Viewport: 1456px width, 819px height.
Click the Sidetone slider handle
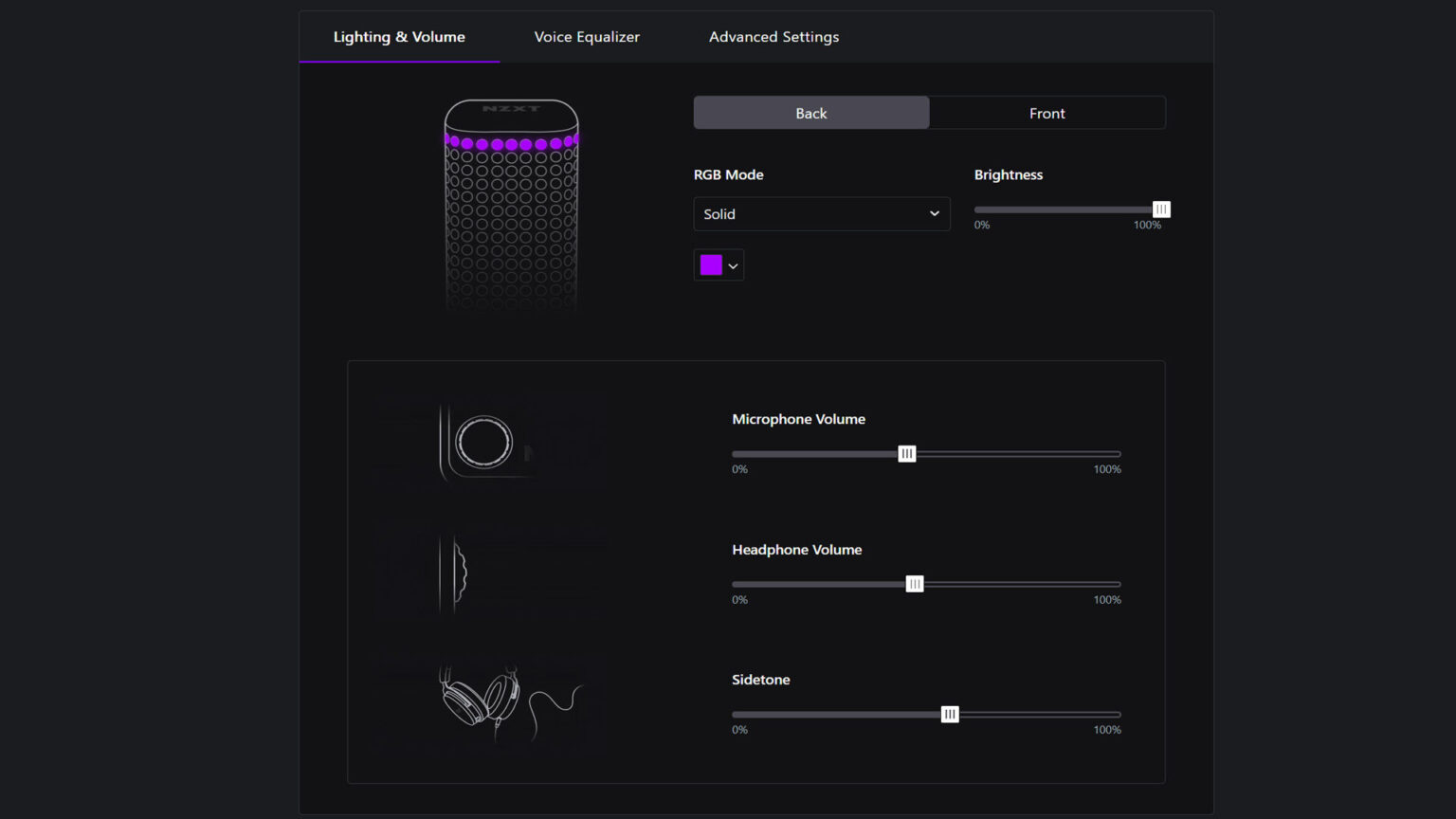click(949, 714)
